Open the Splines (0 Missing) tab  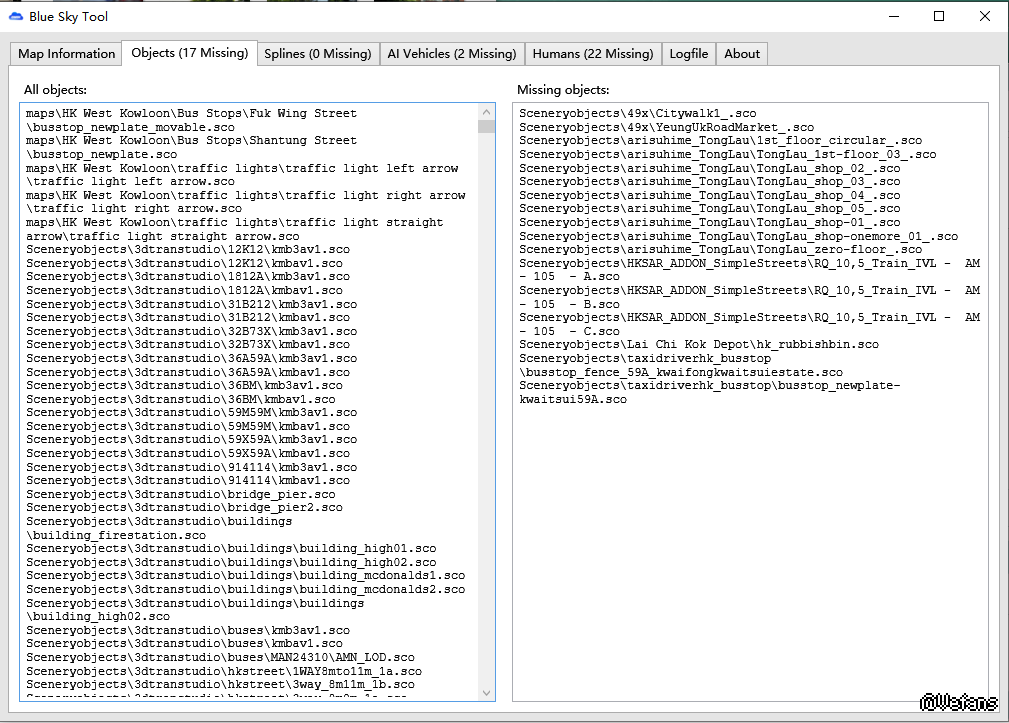pos(317,54)
